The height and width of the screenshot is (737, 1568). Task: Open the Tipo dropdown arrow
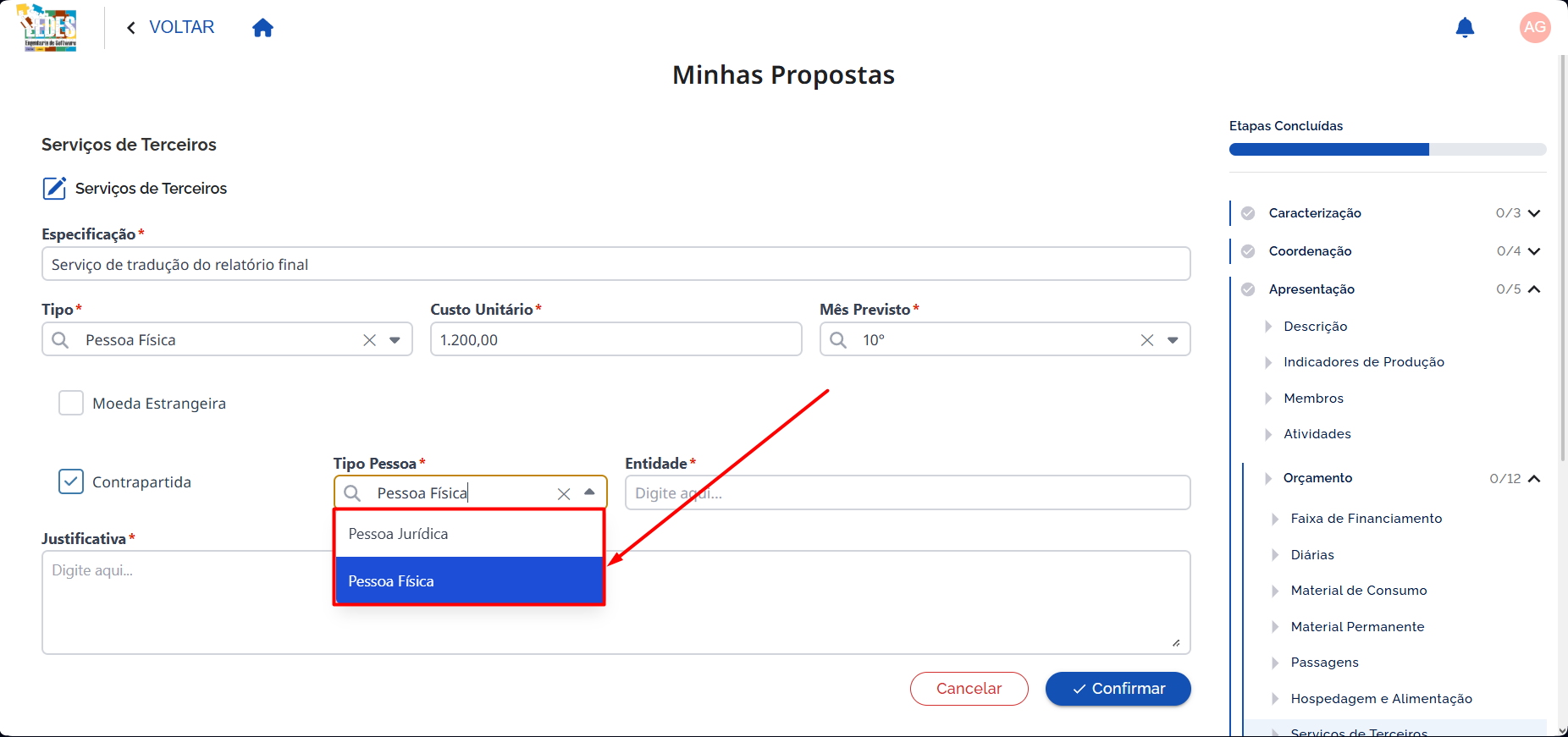(x=395, y=340)
